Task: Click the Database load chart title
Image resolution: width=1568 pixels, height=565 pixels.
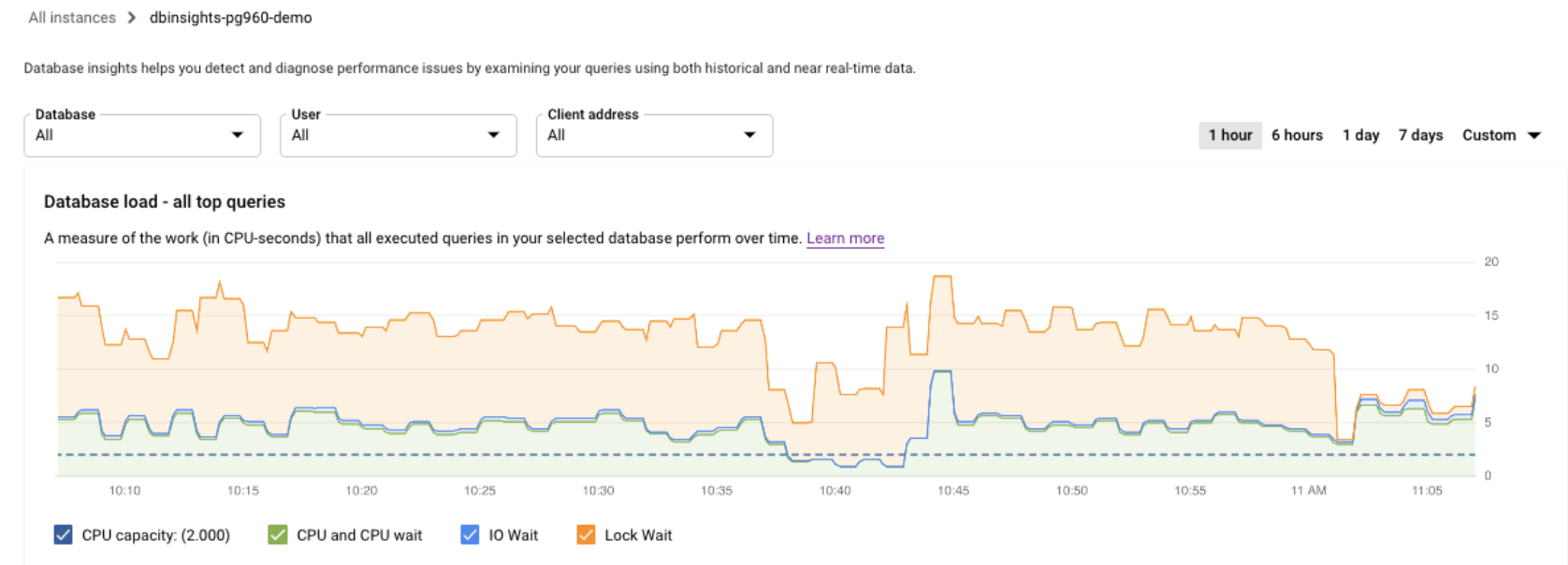Action: [x=164, y=201]
